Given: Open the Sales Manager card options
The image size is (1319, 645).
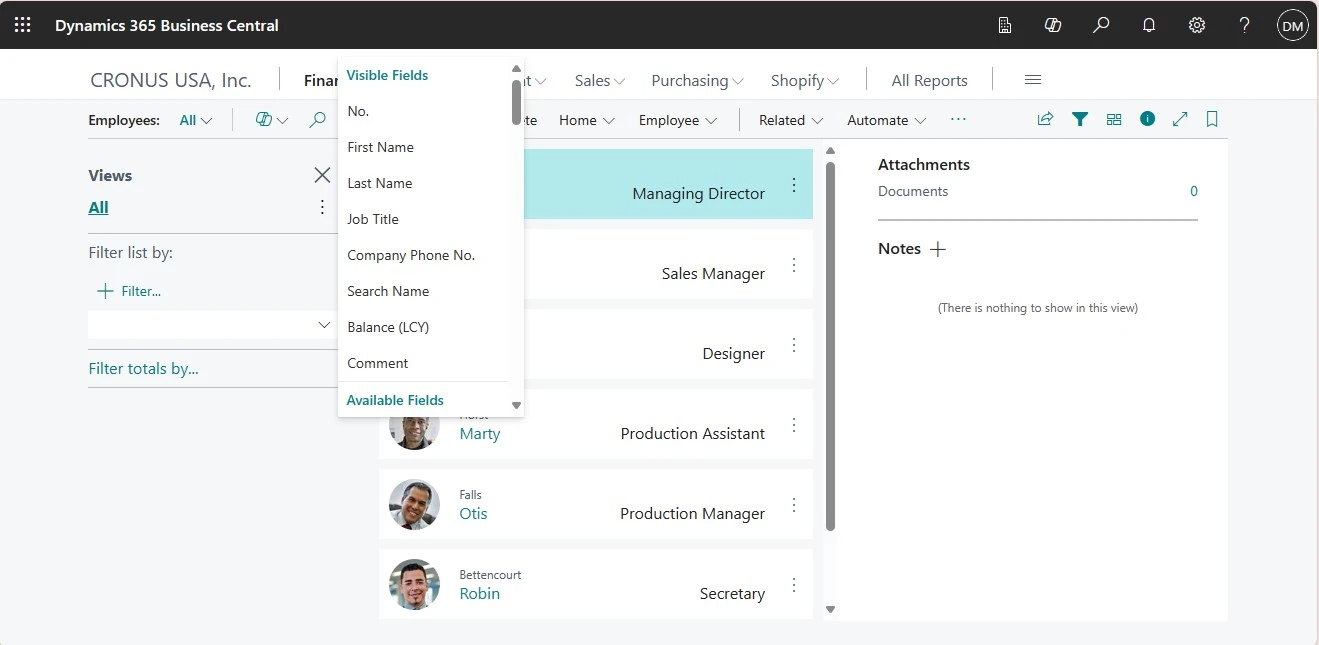Looking at the screenshot, I should tap(794, 265).
